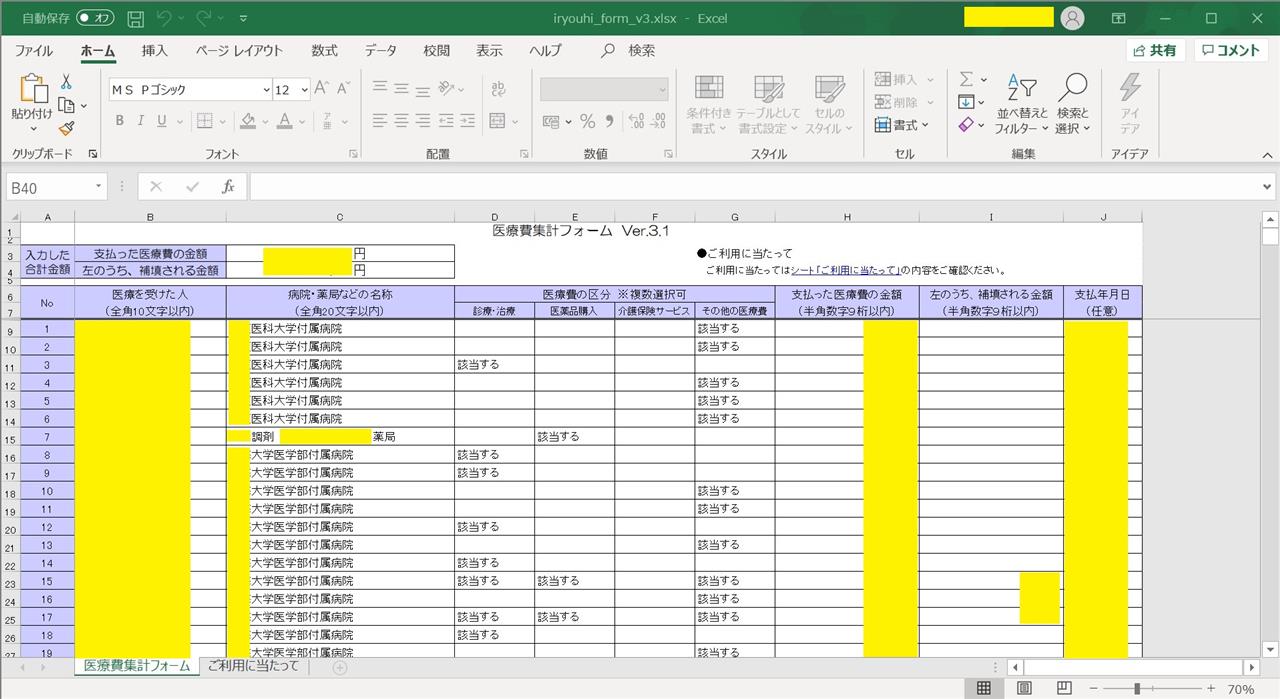The height and width of the screenshot is (699, 1280).
Task: Decrease font size with the small A icon
Action: (344, 90)
